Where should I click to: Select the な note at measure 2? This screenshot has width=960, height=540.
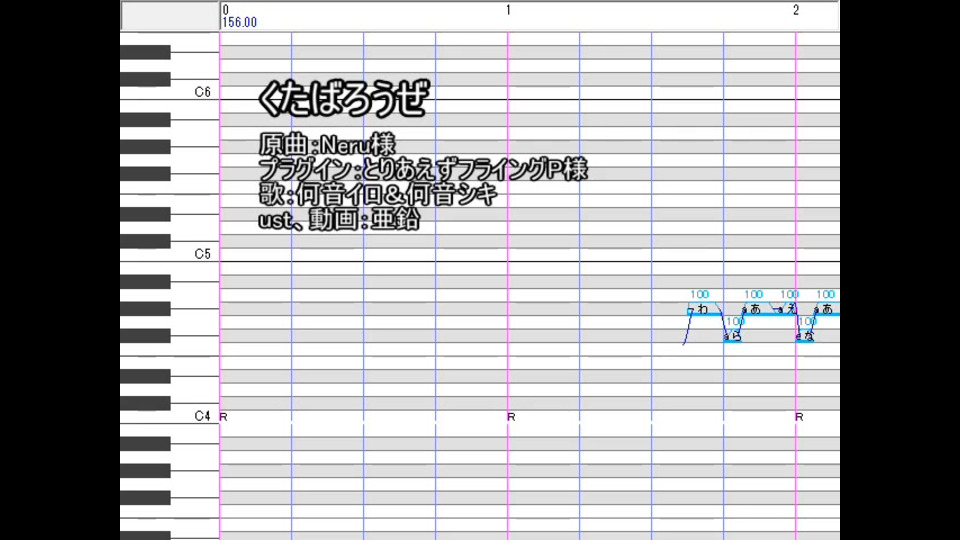804,336
